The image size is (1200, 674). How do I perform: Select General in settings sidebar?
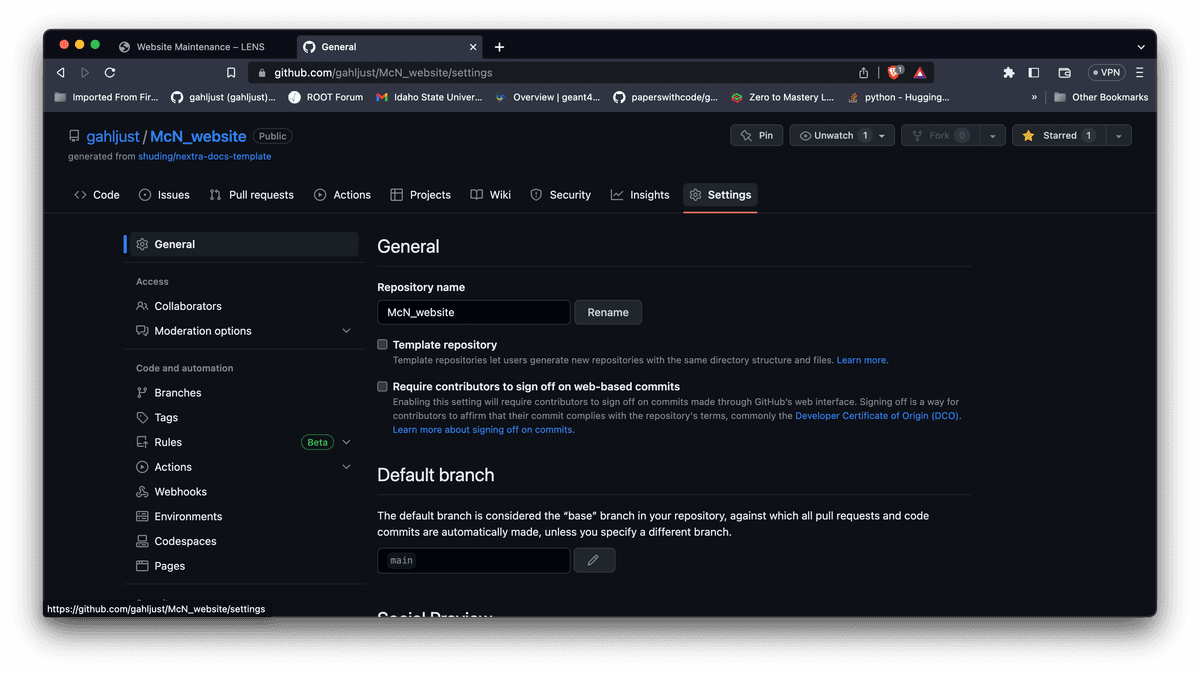(x=244, y=244)
